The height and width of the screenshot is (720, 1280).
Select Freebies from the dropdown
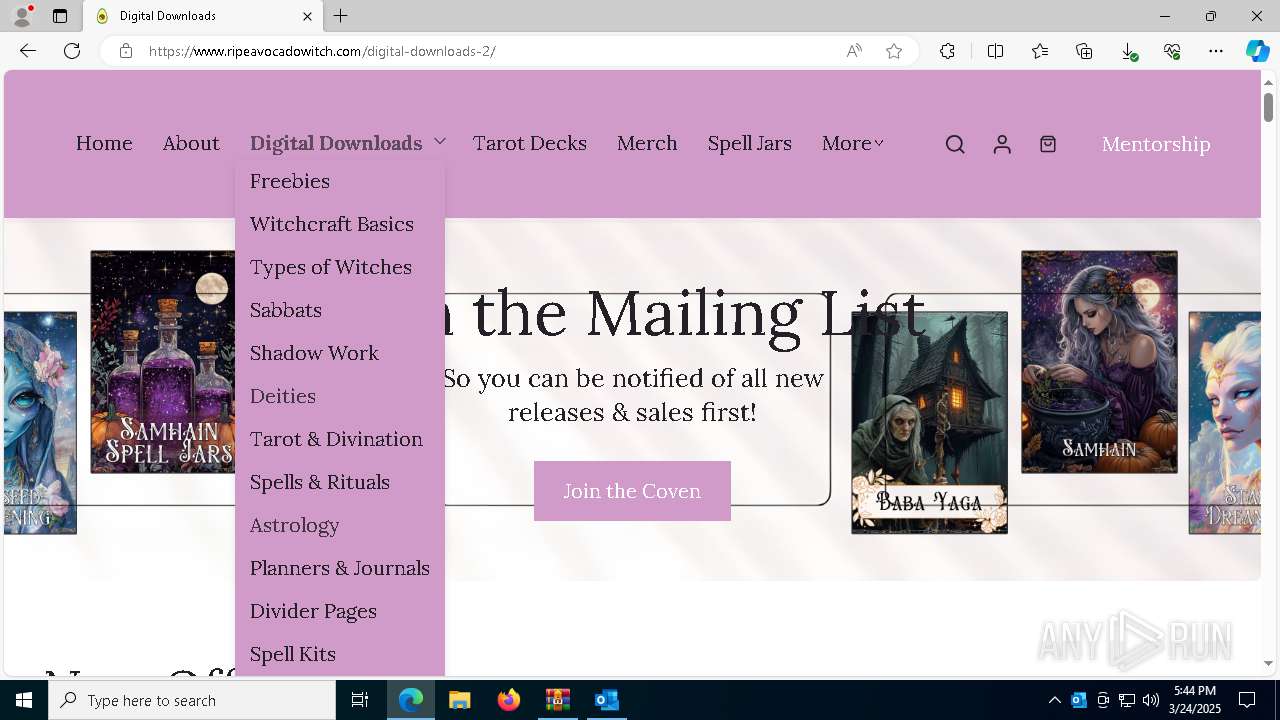pos(290,181)
